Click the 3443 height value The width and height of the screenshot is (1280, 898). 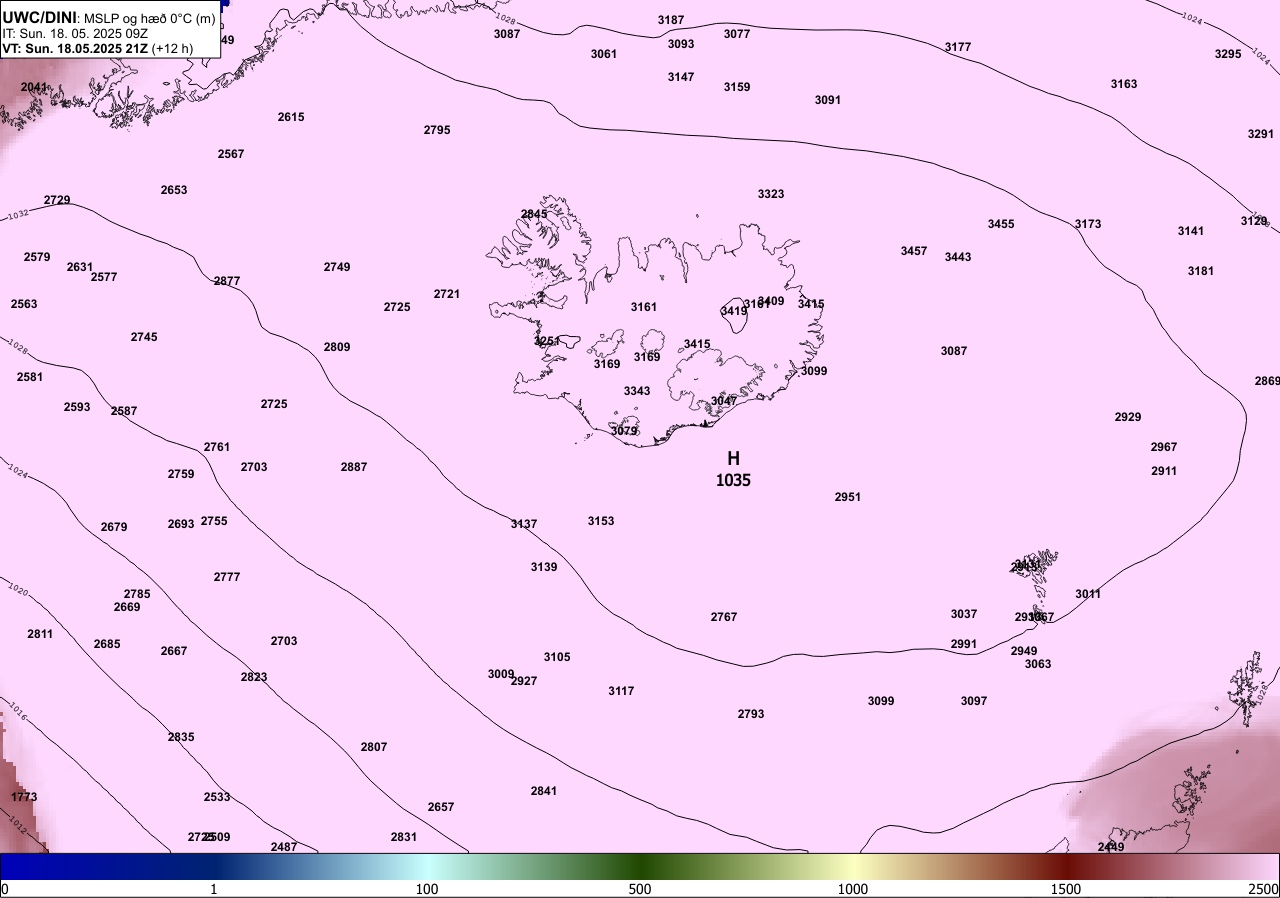click(958, 257)
